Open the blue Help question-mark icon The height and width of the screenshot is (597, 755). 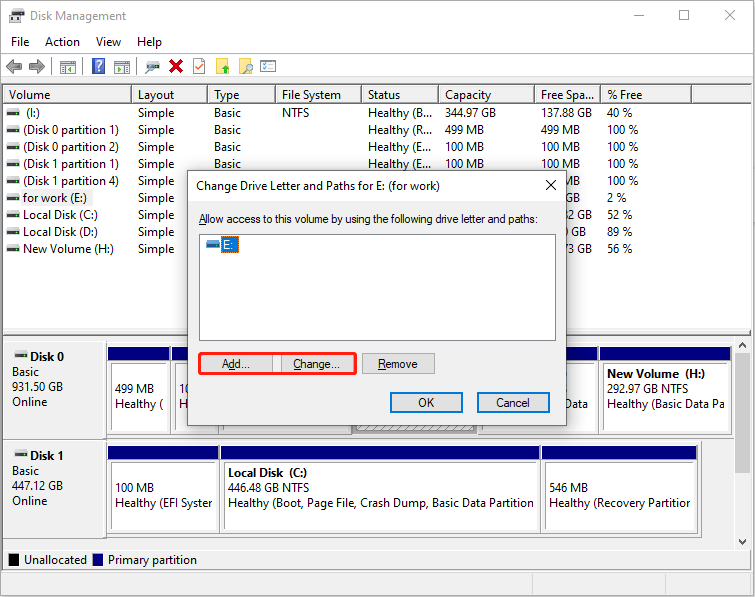click(x=98, y=66)
